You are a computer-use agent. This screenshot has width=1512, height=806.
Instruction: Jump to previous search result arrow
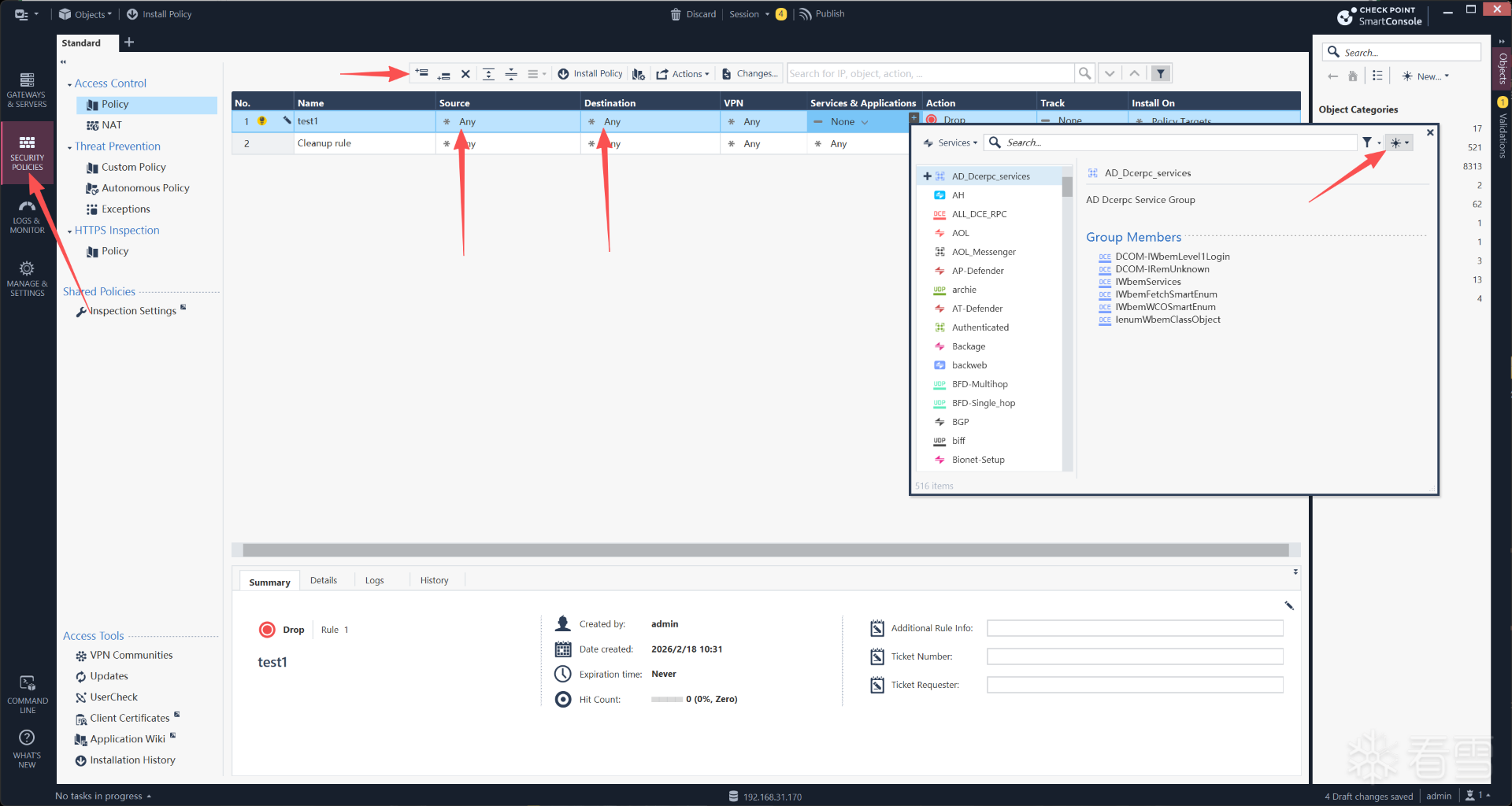1134,73
